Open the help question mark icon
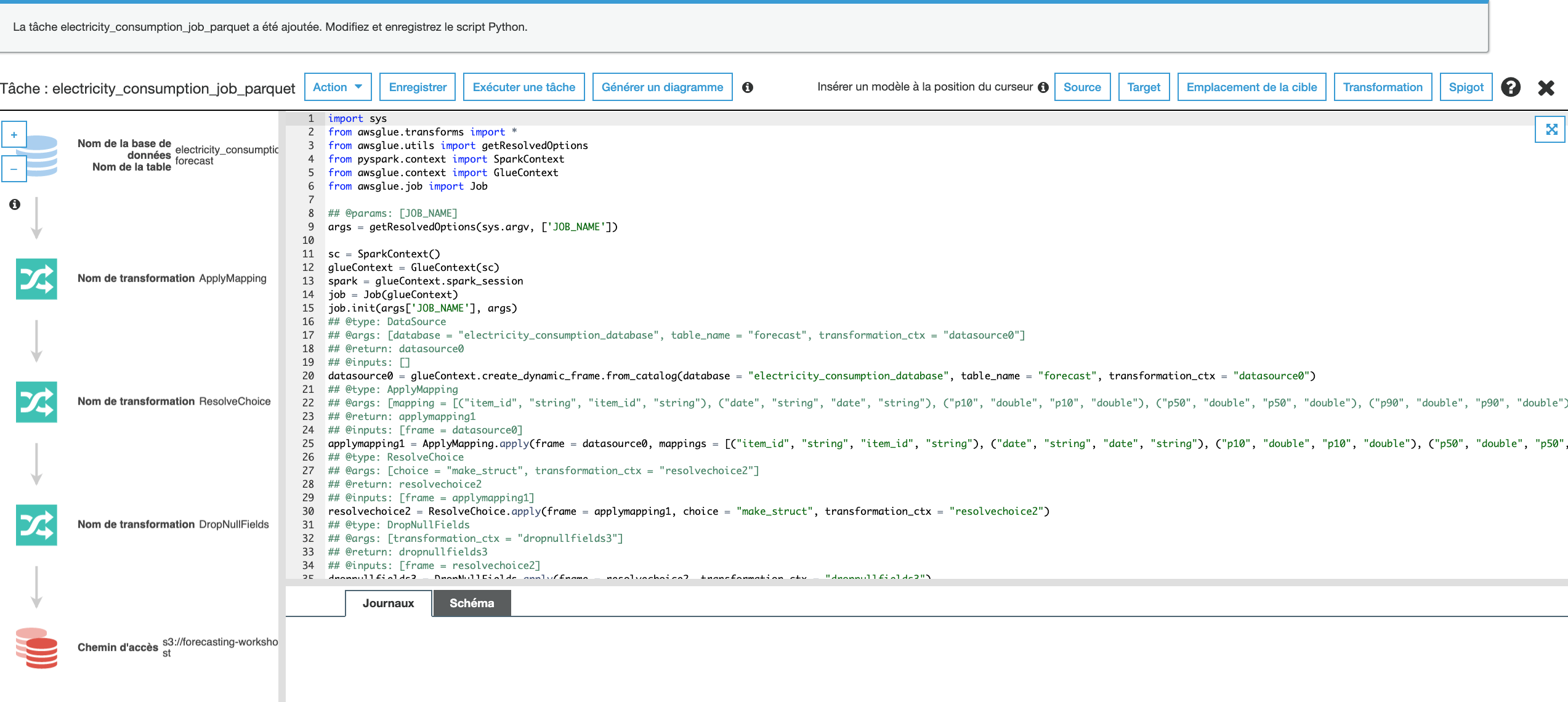This screenshot has height=702, width=1568. pyautogui.click(x=1510, y=87)
